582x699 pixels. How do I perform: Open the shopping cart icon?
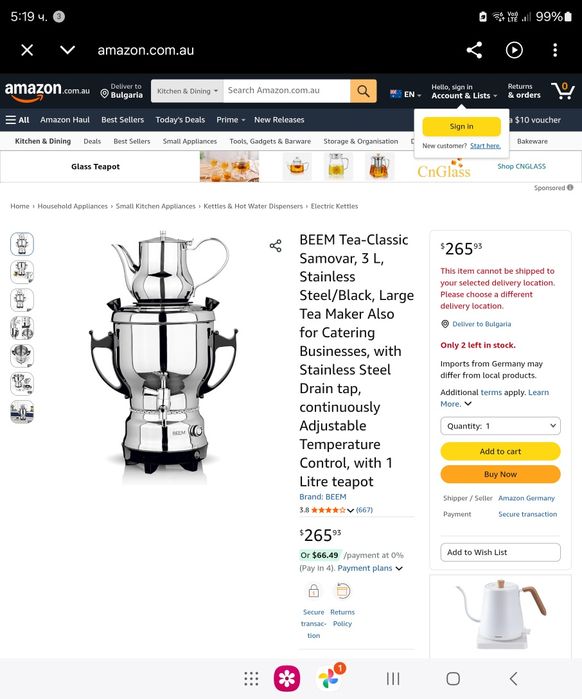pos(563,90)
